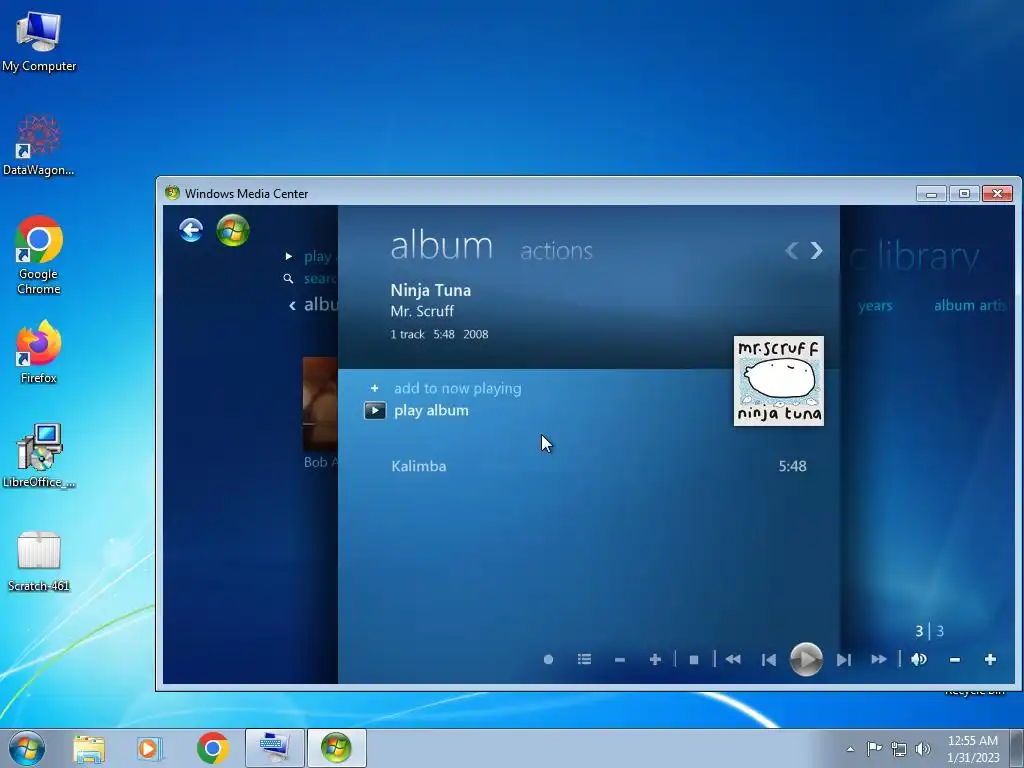Open Windows Media Player from taskbar
The image size is (1024, 768).
148,748
